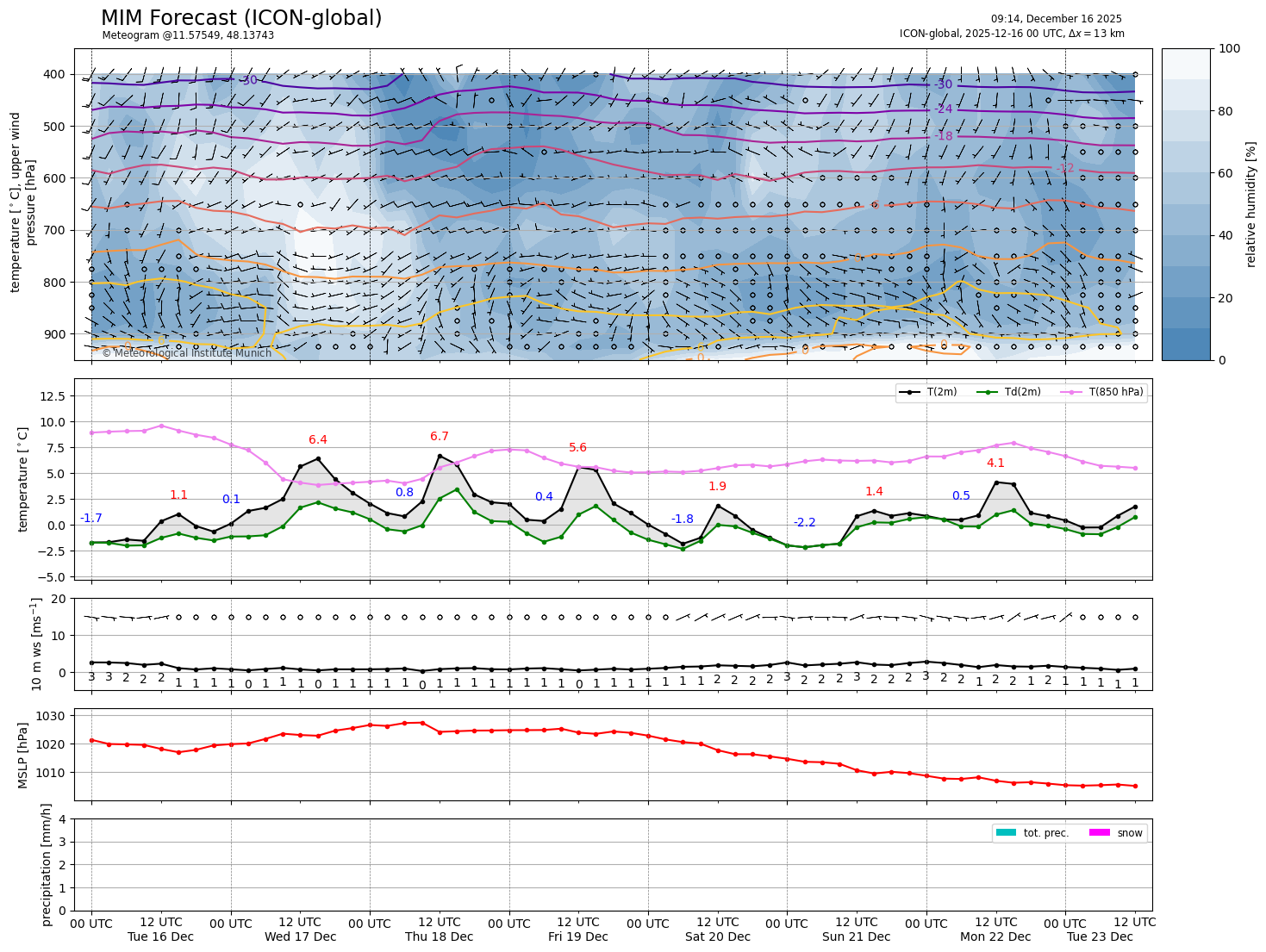Click the "700" pressure level tick
The height and width of the screenshot is (952, 1266).
coord(55,230)
